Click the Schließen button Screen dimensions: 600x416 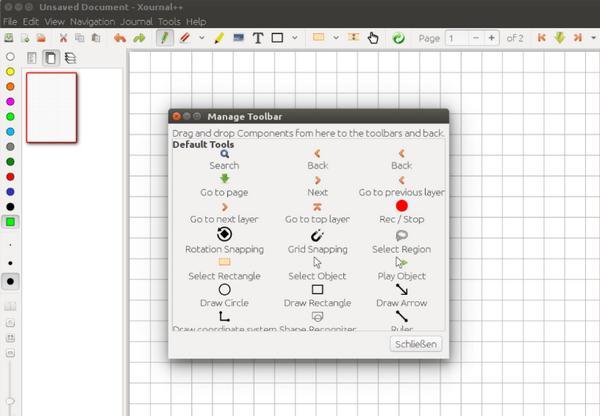coord(416,344)
